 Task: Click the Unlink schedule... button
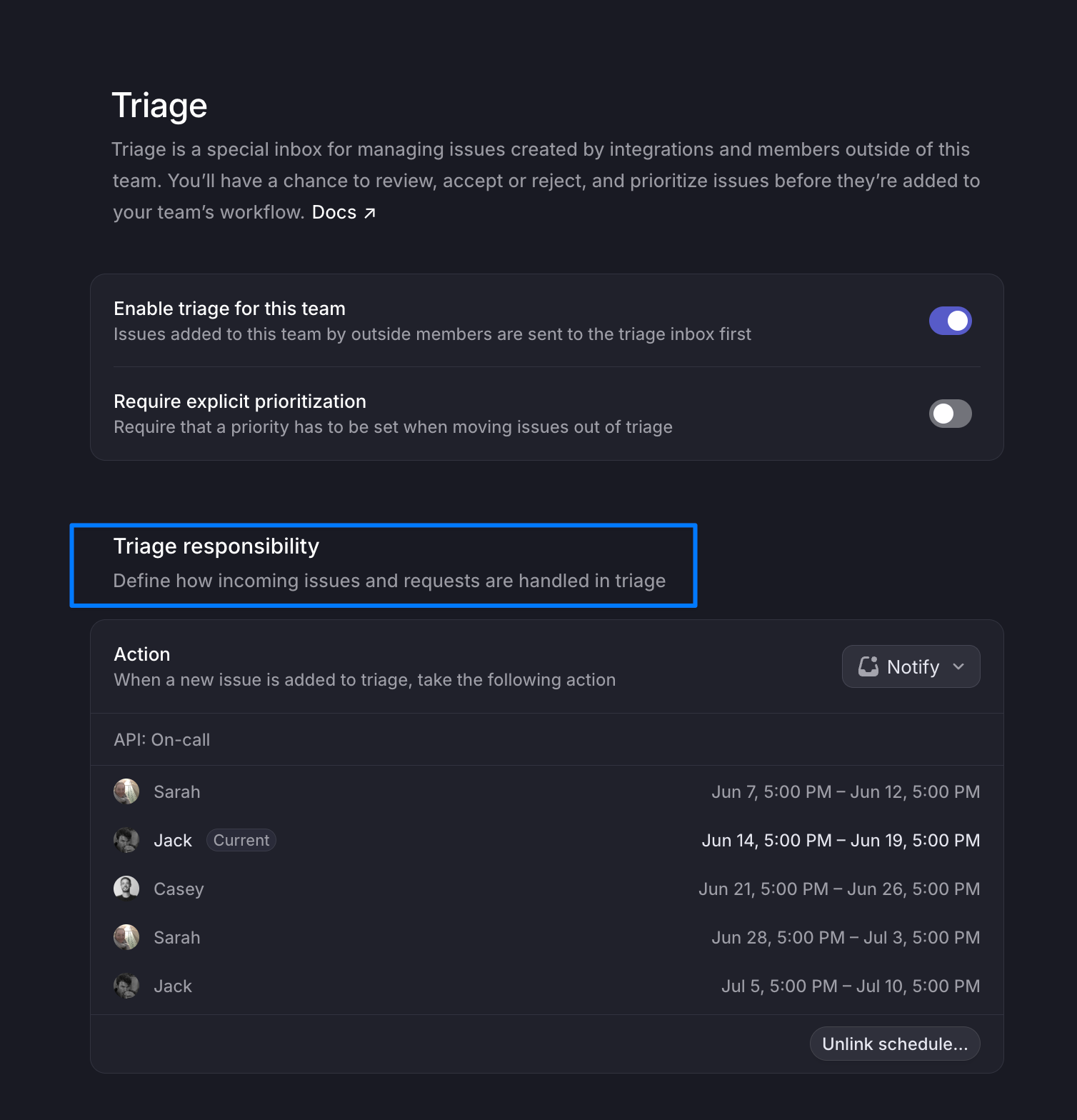pos(895,1044)
